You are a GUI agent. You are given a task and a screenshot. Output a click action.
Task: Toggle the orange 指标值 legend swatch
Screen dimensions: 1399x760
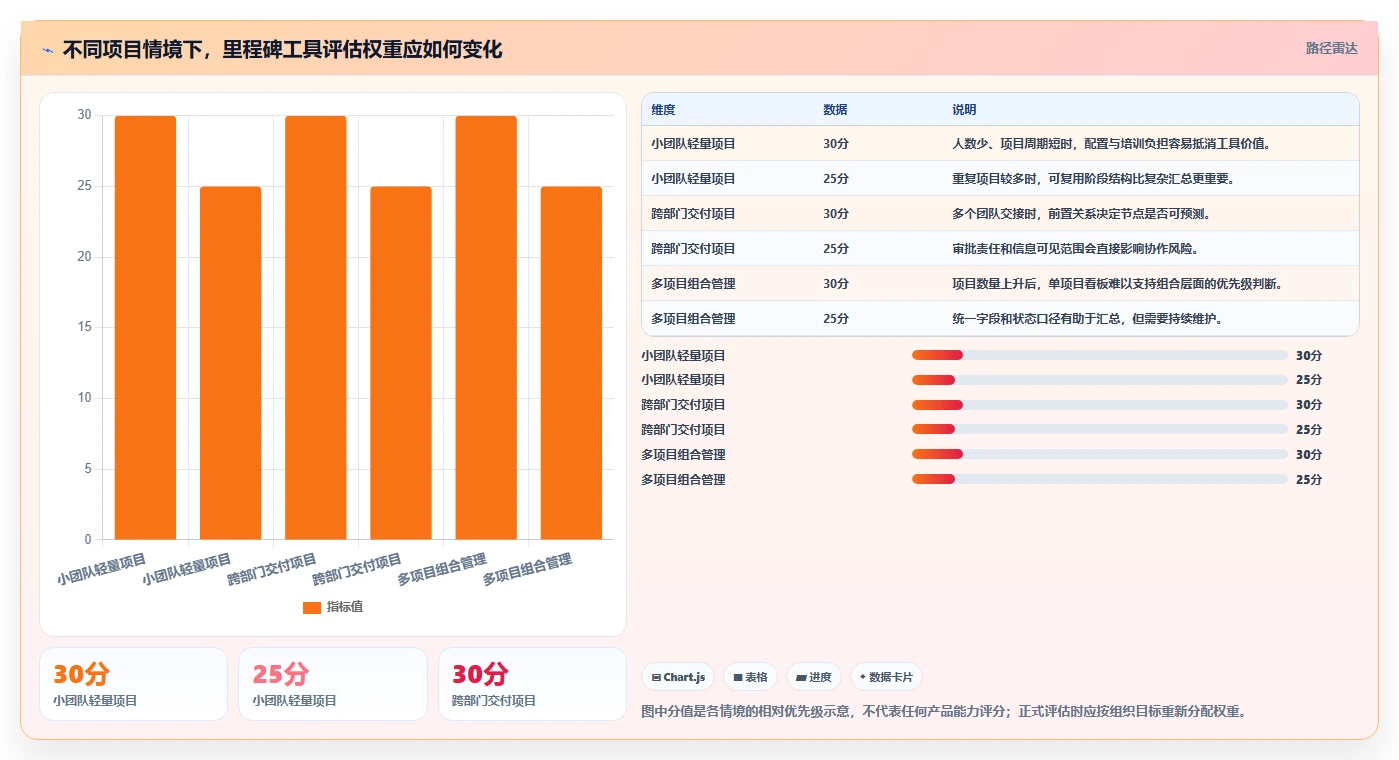pos(312,607)
